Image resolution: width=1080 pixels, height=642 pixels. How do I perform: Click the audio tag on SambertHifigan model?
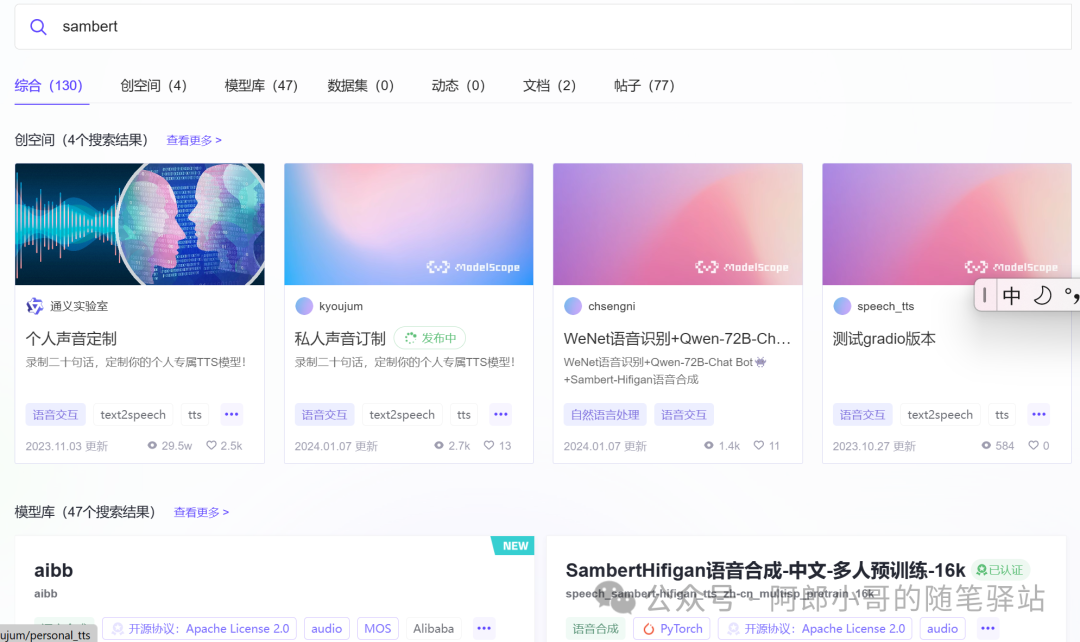tap(942, 628)
